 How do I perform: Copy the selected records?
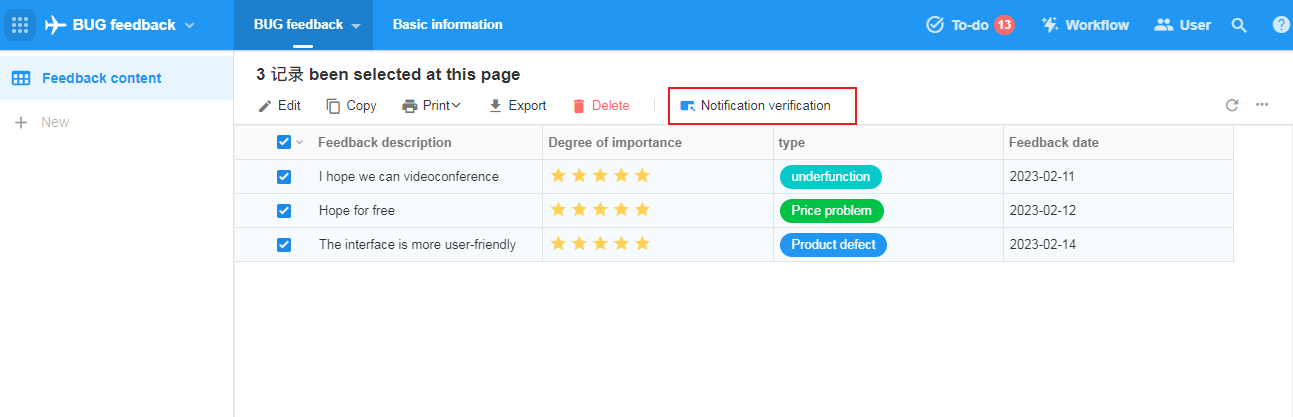[x=351, y=105]
